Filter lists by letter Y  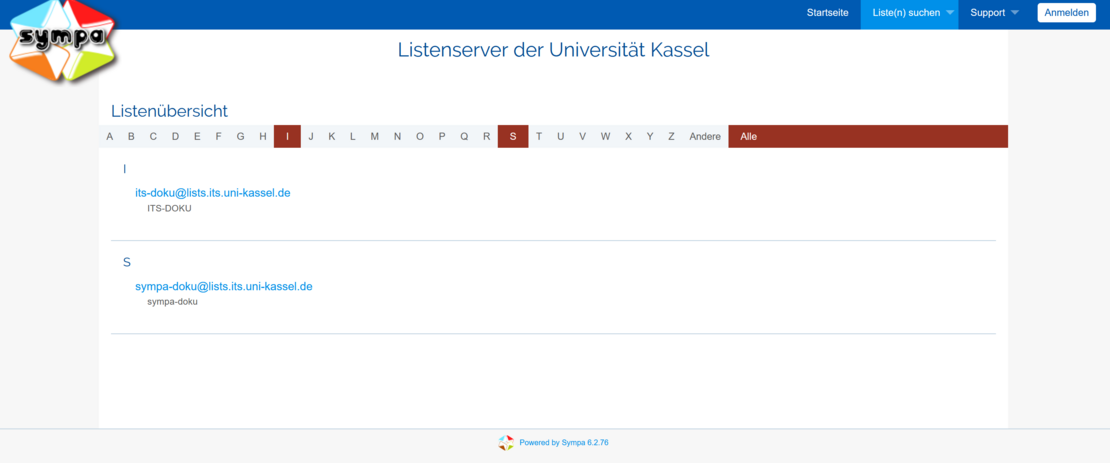650,137
